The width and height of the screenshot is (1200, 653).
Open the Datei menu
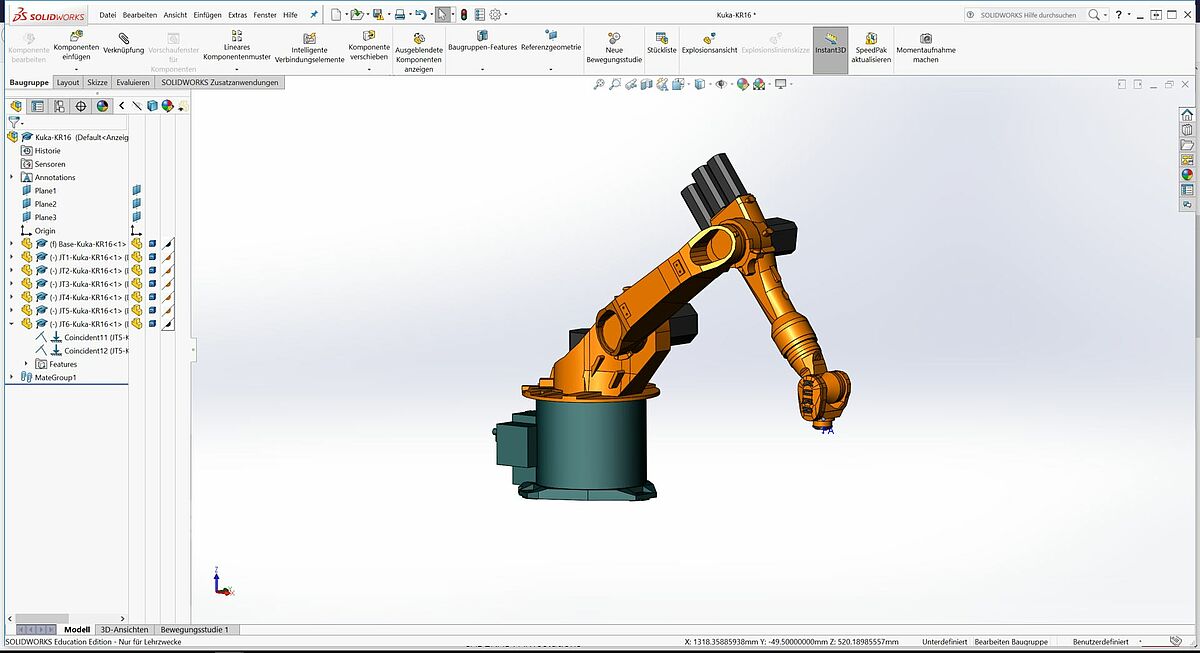108,15
